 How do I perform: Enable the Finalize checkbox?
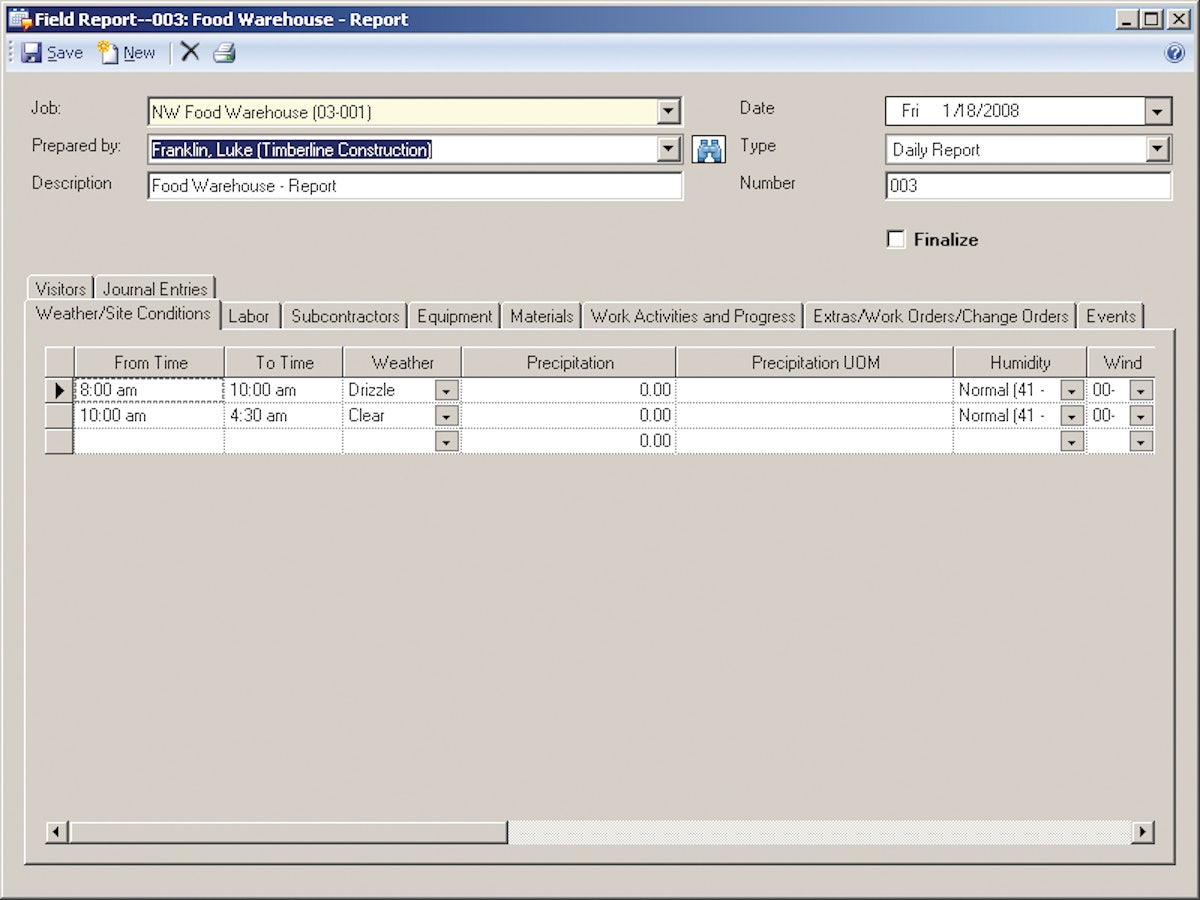coord(895,239)
